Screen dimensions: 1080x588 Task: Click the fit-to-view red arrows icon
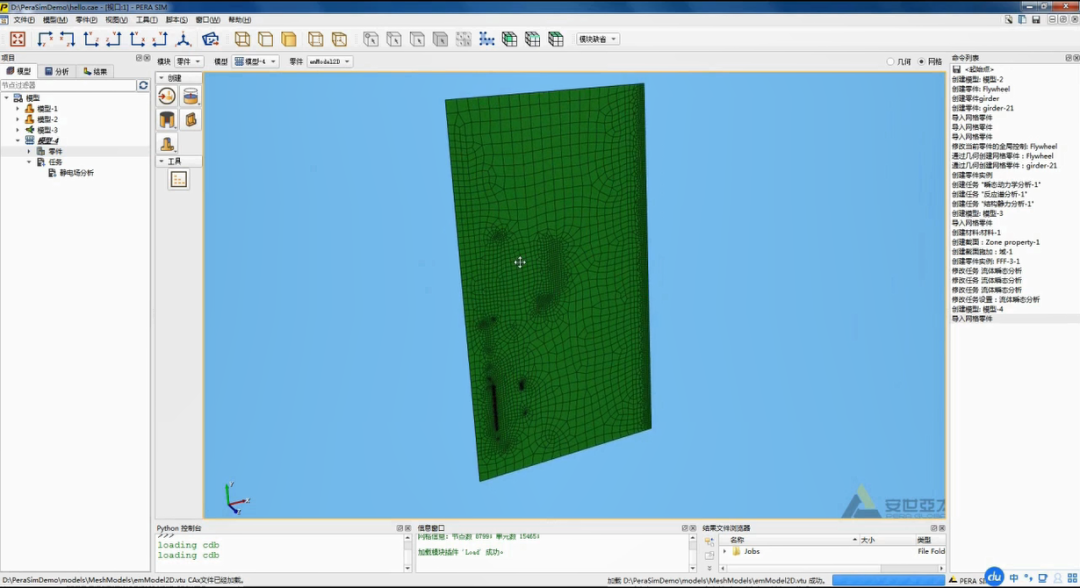(x=18, y=39)
